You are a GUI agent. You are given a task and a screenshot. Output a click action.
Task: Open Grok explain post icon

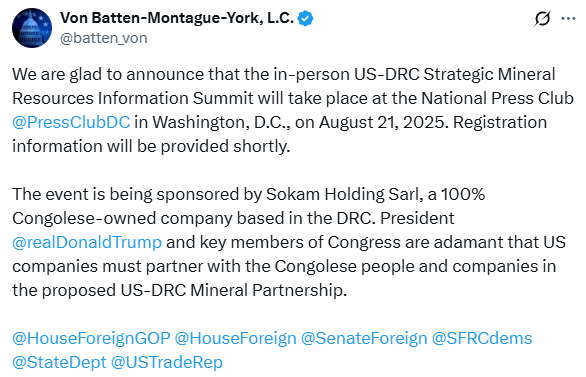pyautogui.click(x=542, y=18)
